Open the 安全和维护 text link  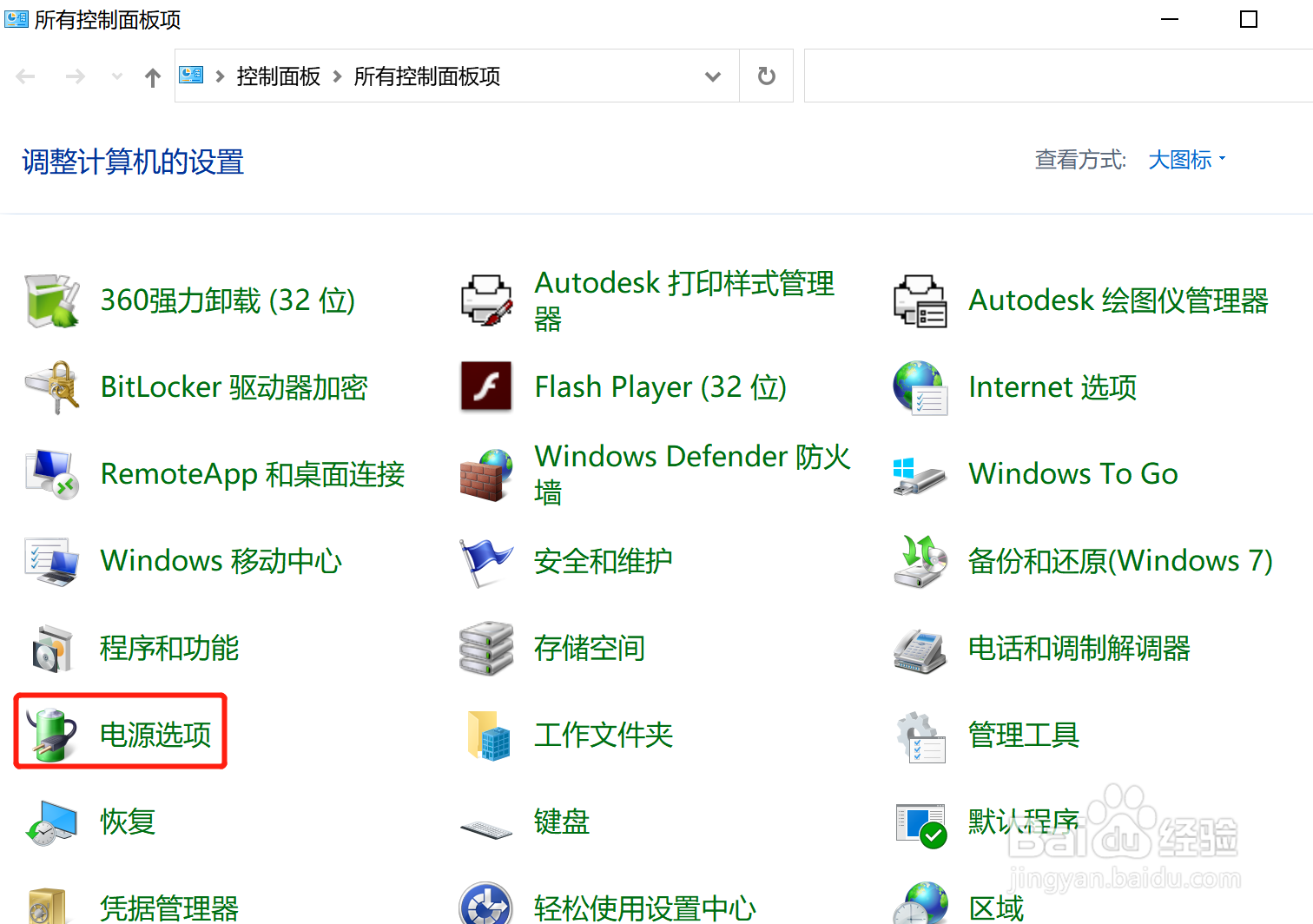coord(604,561)
